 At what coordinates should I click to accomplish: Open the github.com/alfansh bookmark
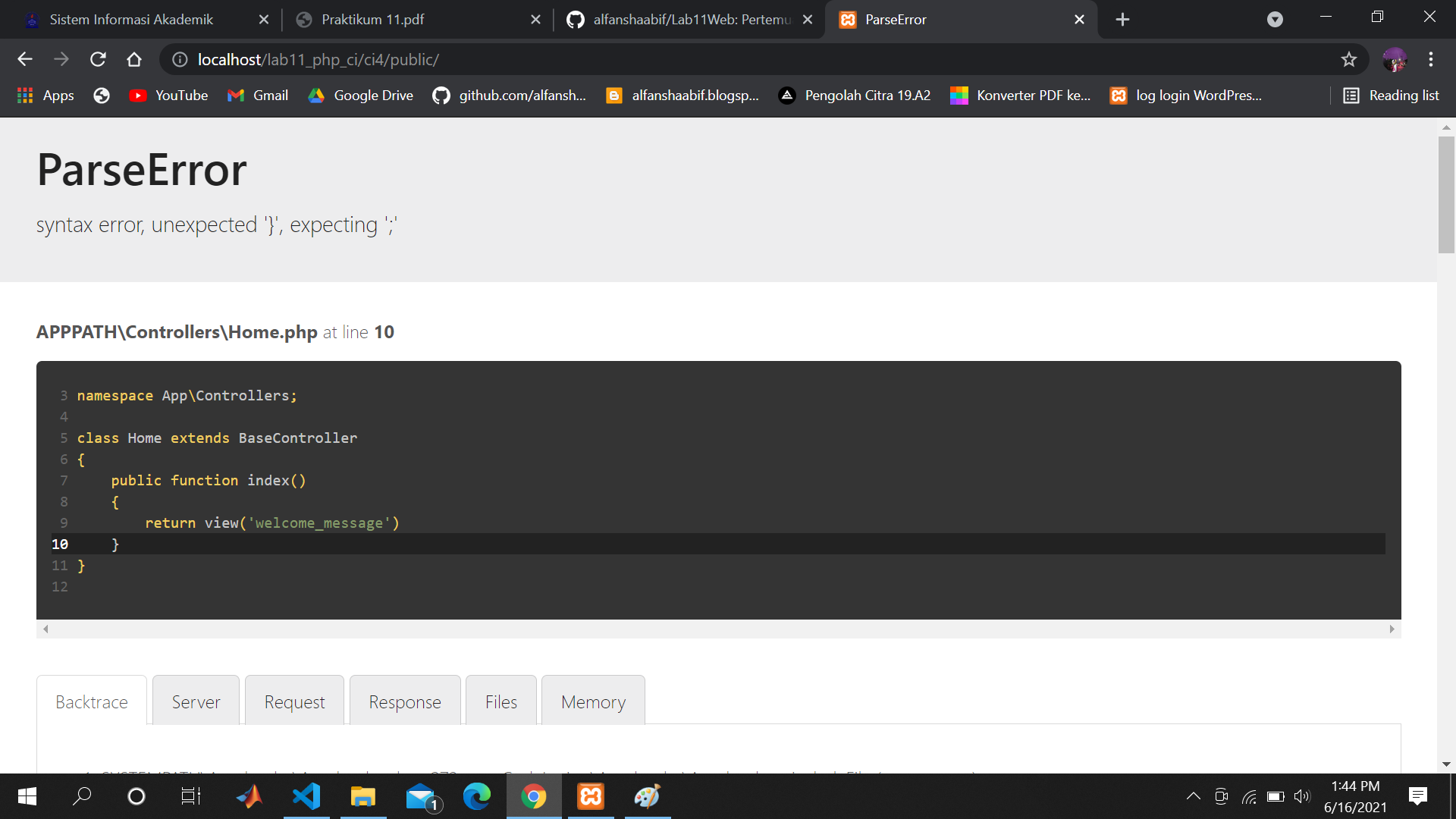(510, 96)
